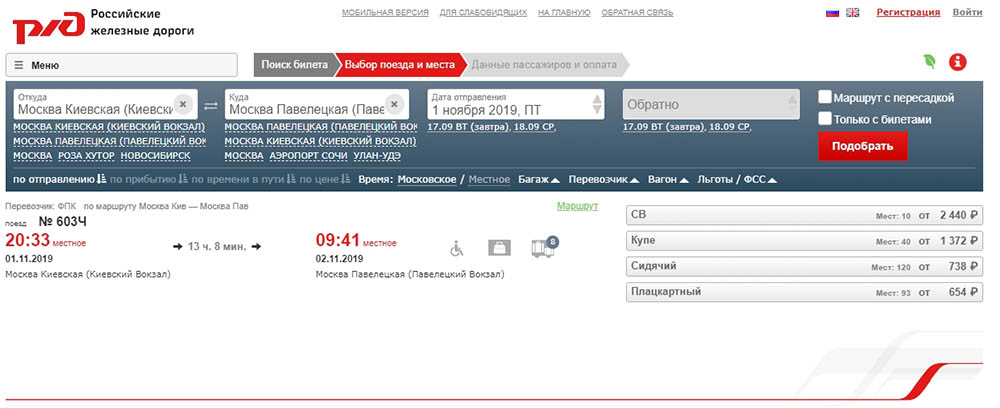The width and height of the screenshot is (1000, 408).
Task: Expand the Багаж filter
Action: [538, 179]
